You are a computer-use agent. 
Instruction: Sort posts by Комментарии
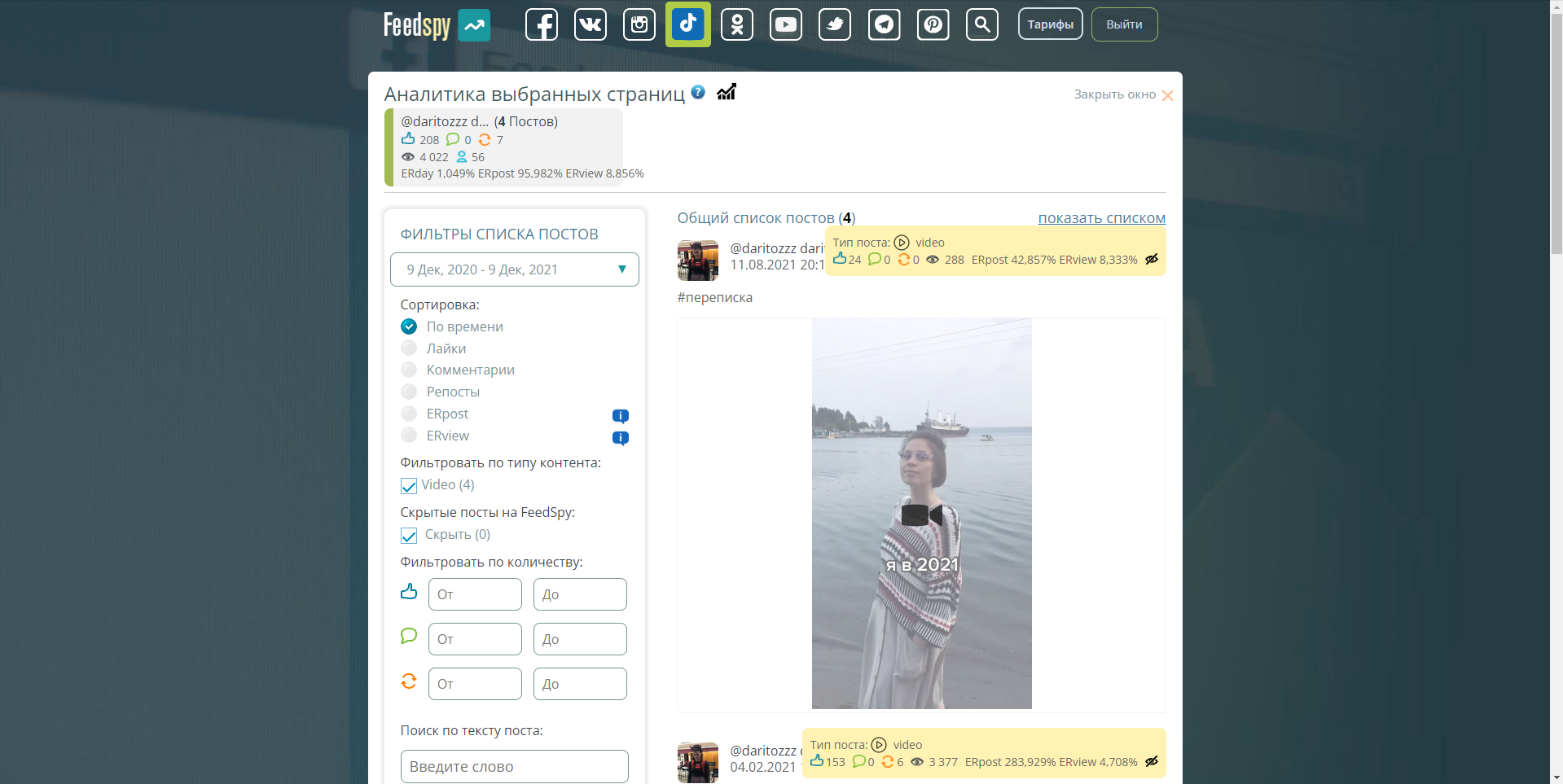click(458, 370)
